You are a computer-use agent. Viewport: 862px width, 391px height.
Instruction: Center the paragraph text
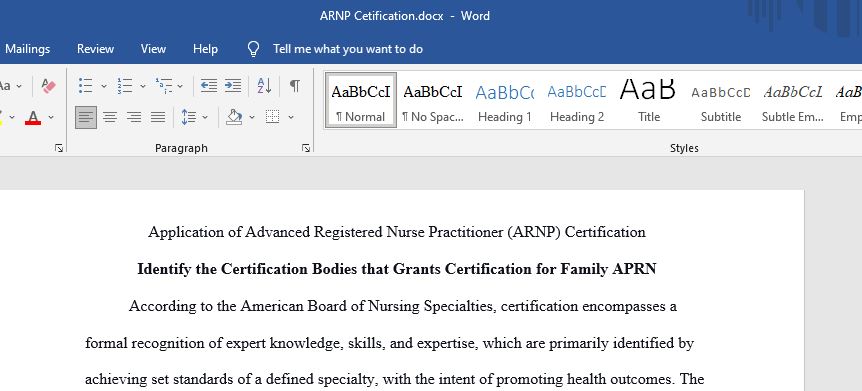pos(110,117)
